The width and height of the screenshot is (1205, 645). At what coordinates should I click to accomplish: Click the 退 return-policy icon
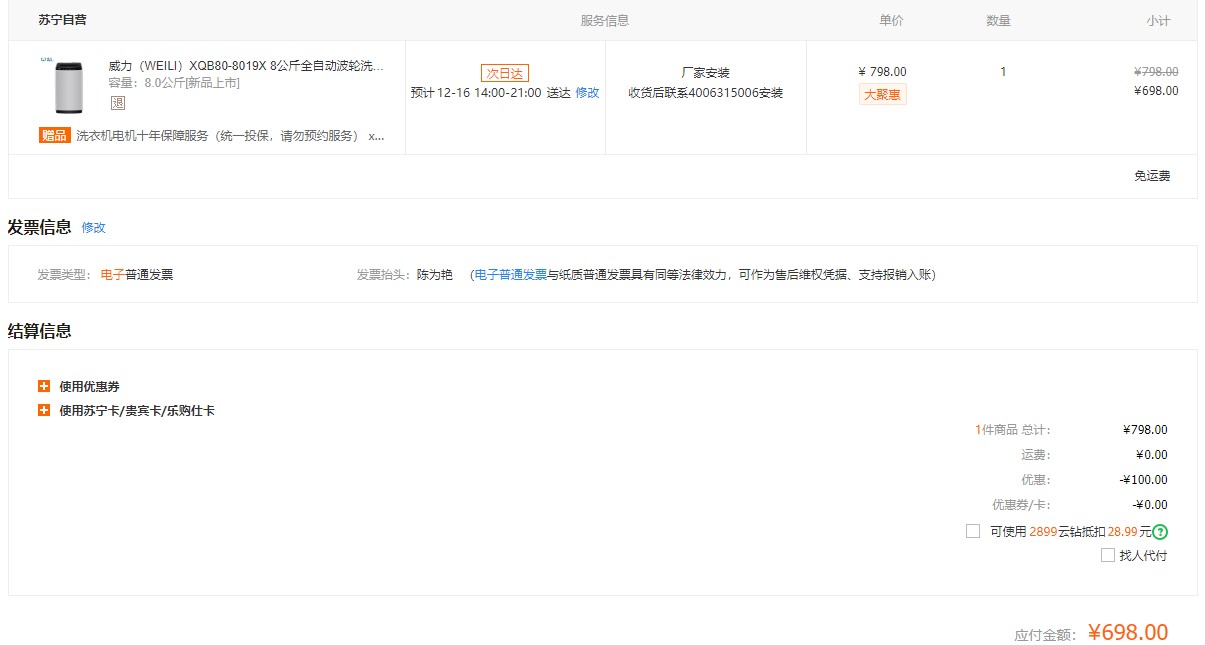pyautogui.click(x=118, y=102)
